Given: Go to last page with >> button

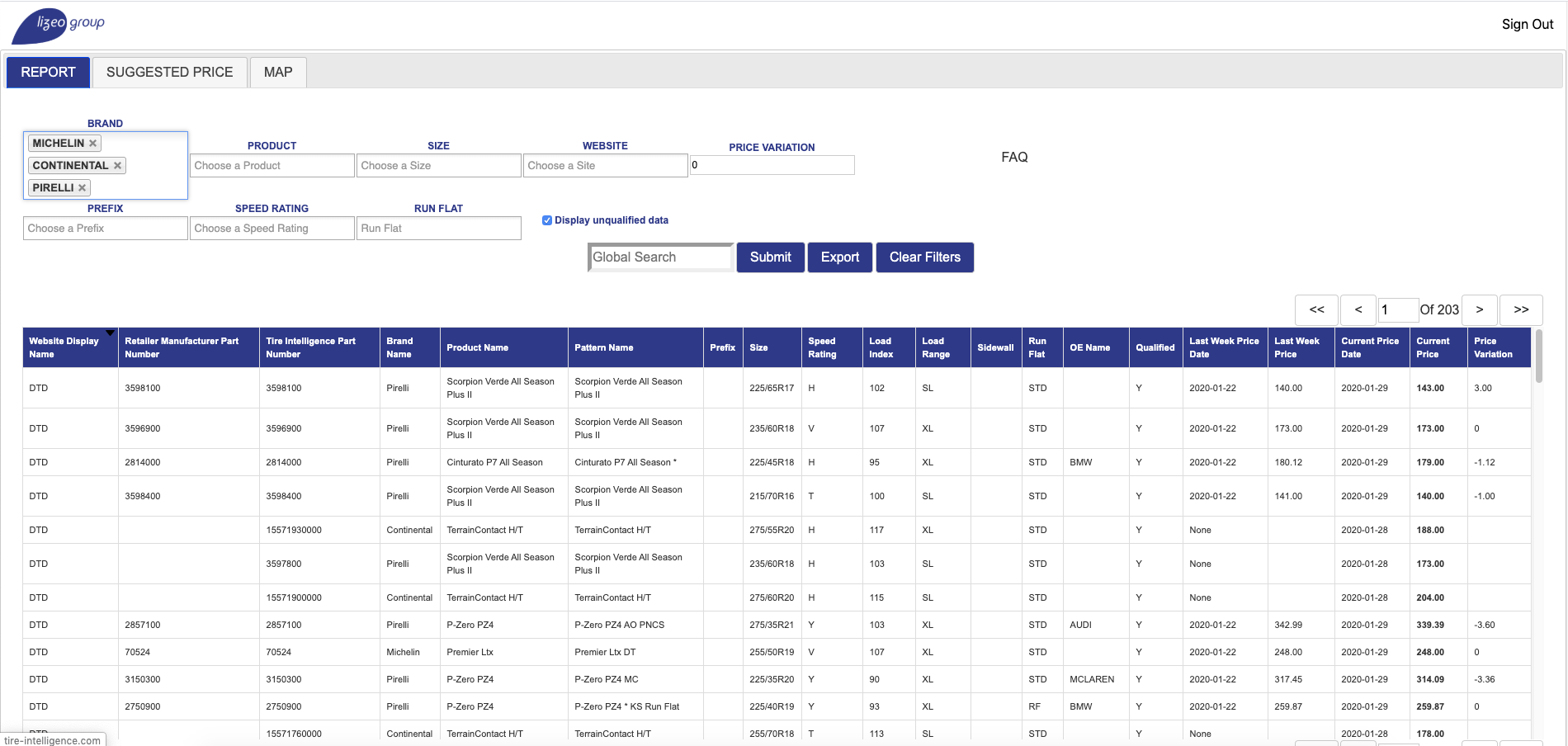Looking at the screenshot, I should [1521, 310].
